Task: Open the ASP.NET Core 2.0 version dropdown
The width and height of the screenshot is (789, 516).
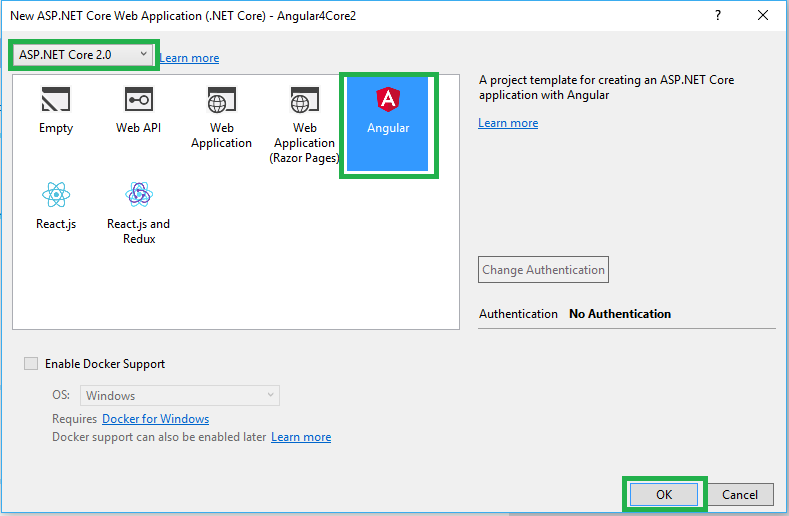Action: click(x=83, y=55)
